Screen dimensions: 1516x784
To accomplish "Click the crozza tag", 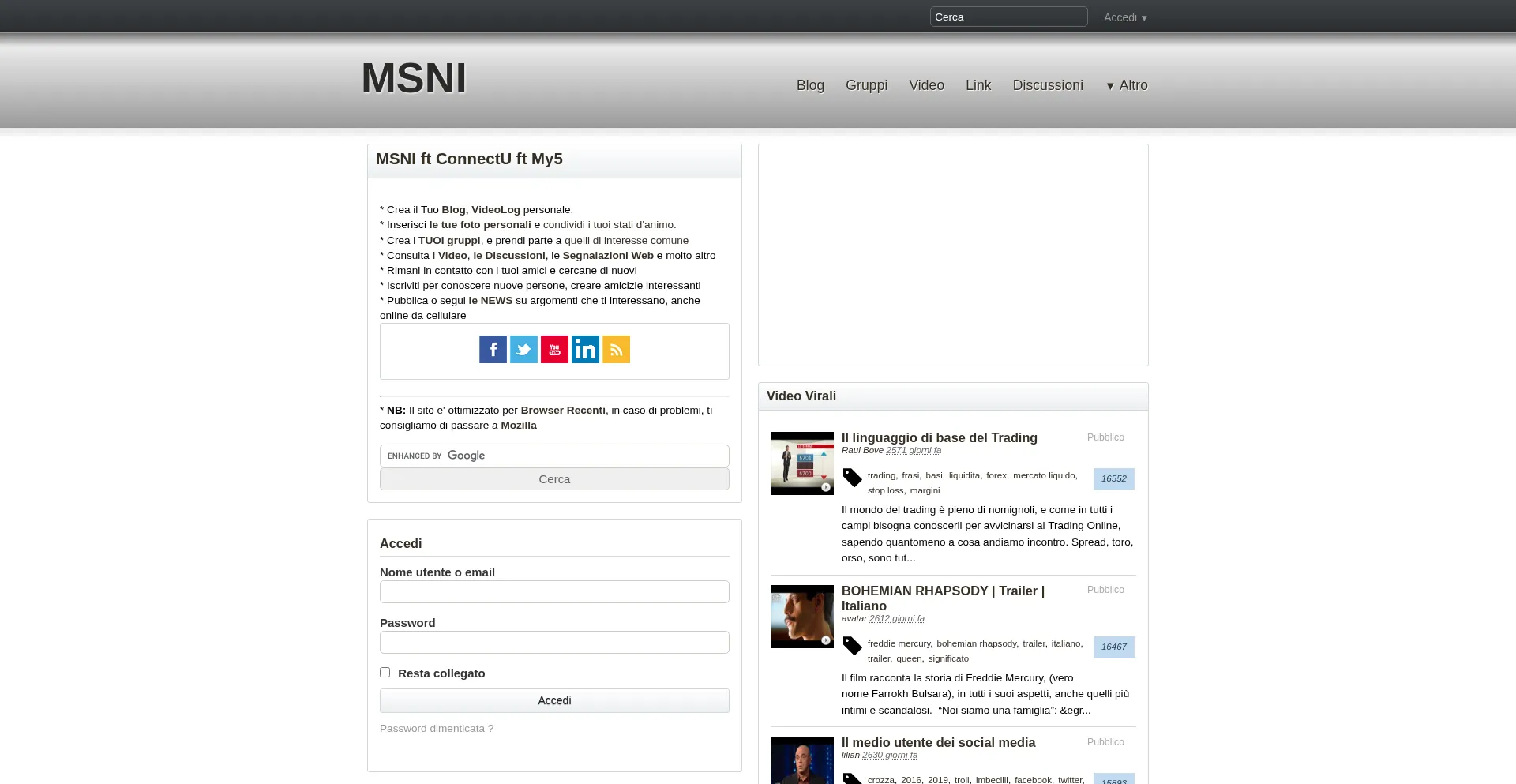I will (x=881, y=780).
